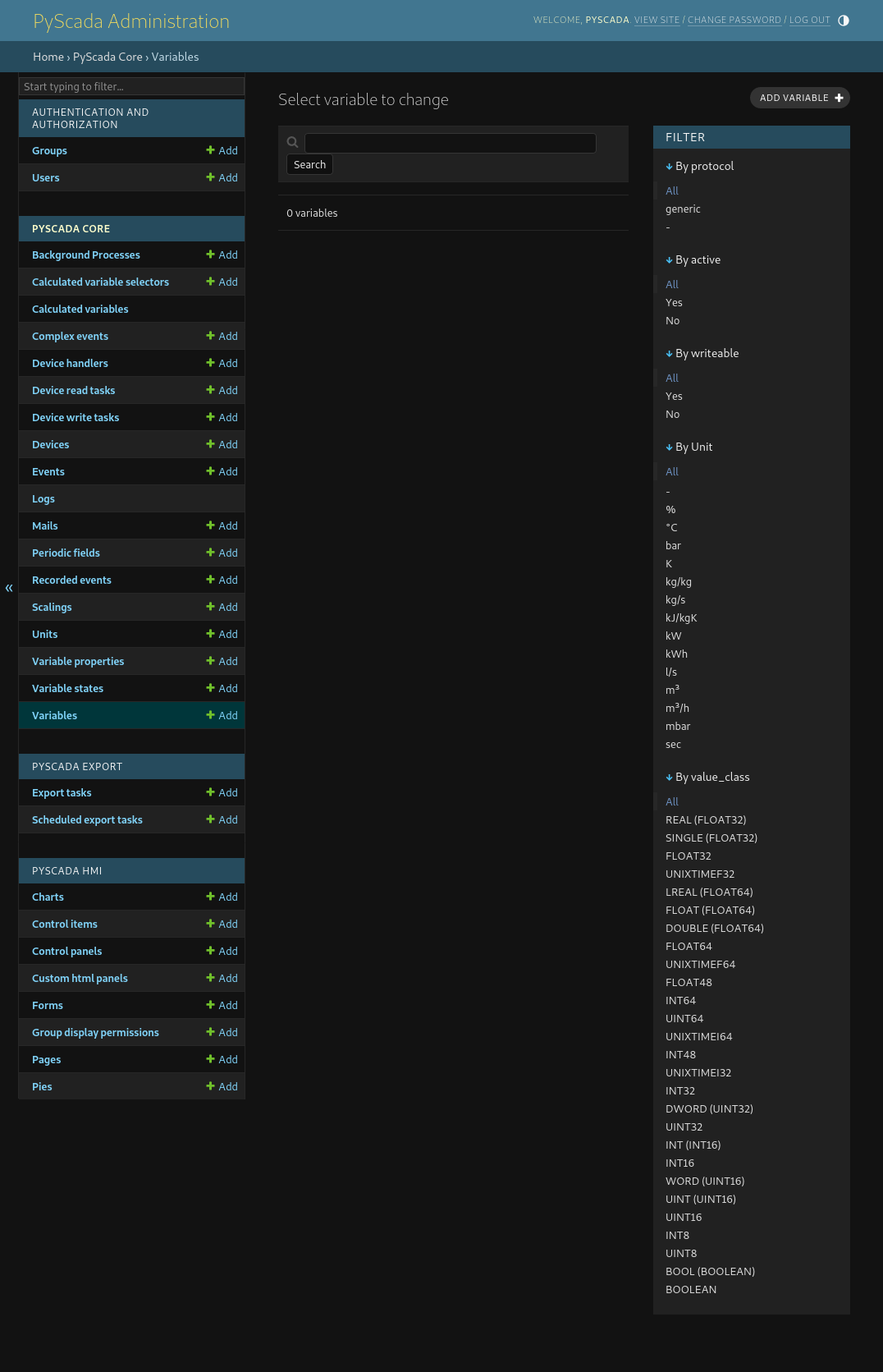Filter writeable by No
Screen dimensions: 883x1372
(x=672, y=414)
